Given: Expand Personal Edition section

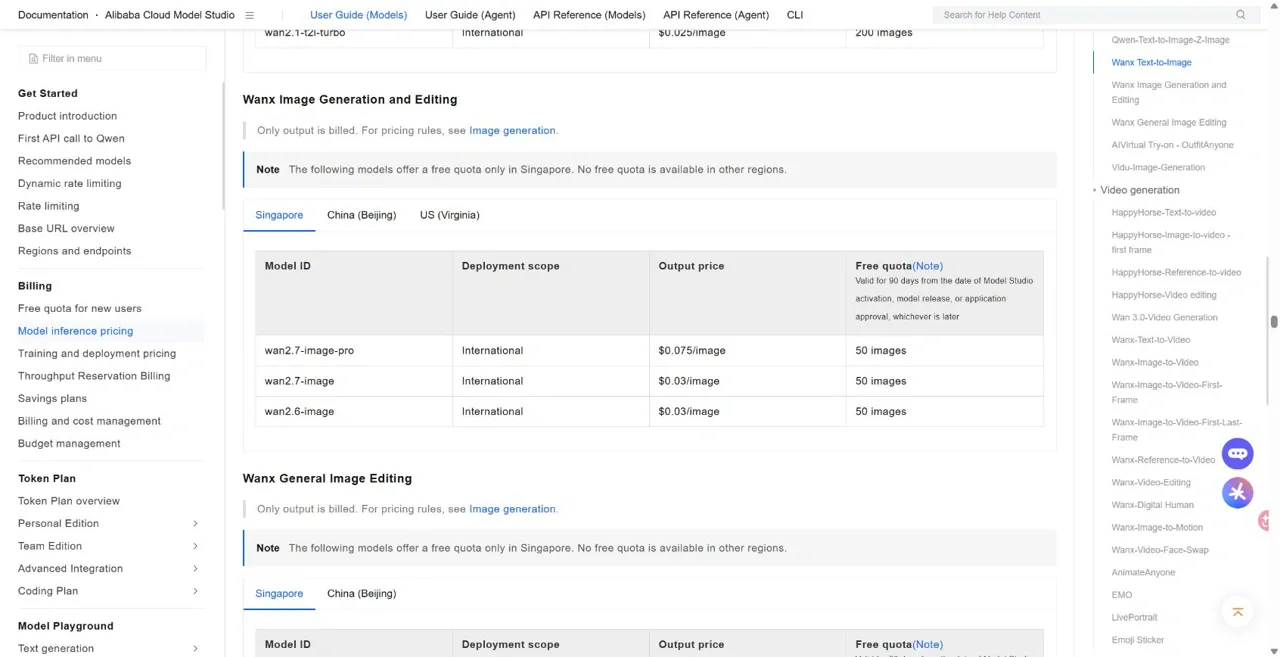Looking at the screenshot, I should click(195, 524).
